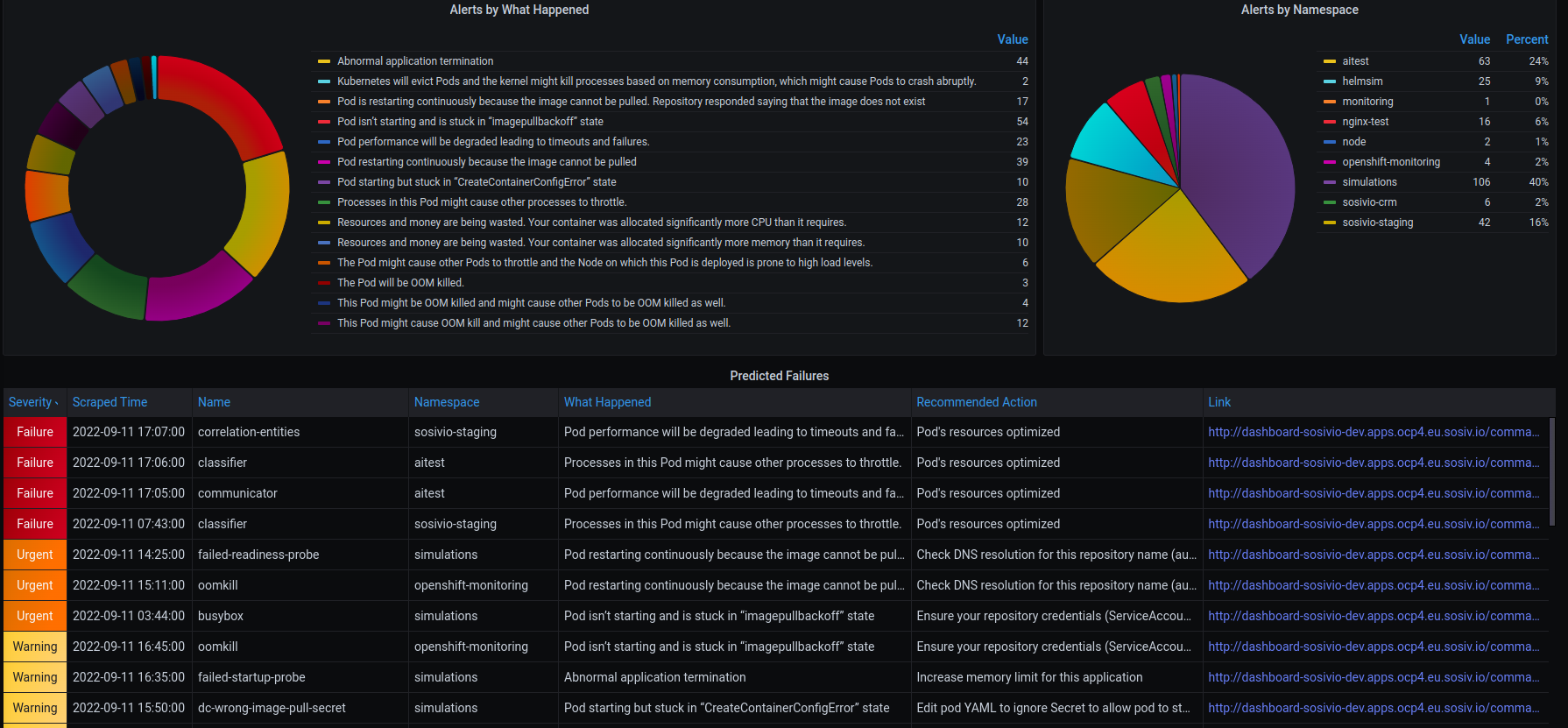
Task: Open Alerts by What Happened panel title
Action: [x=519, y=10]
